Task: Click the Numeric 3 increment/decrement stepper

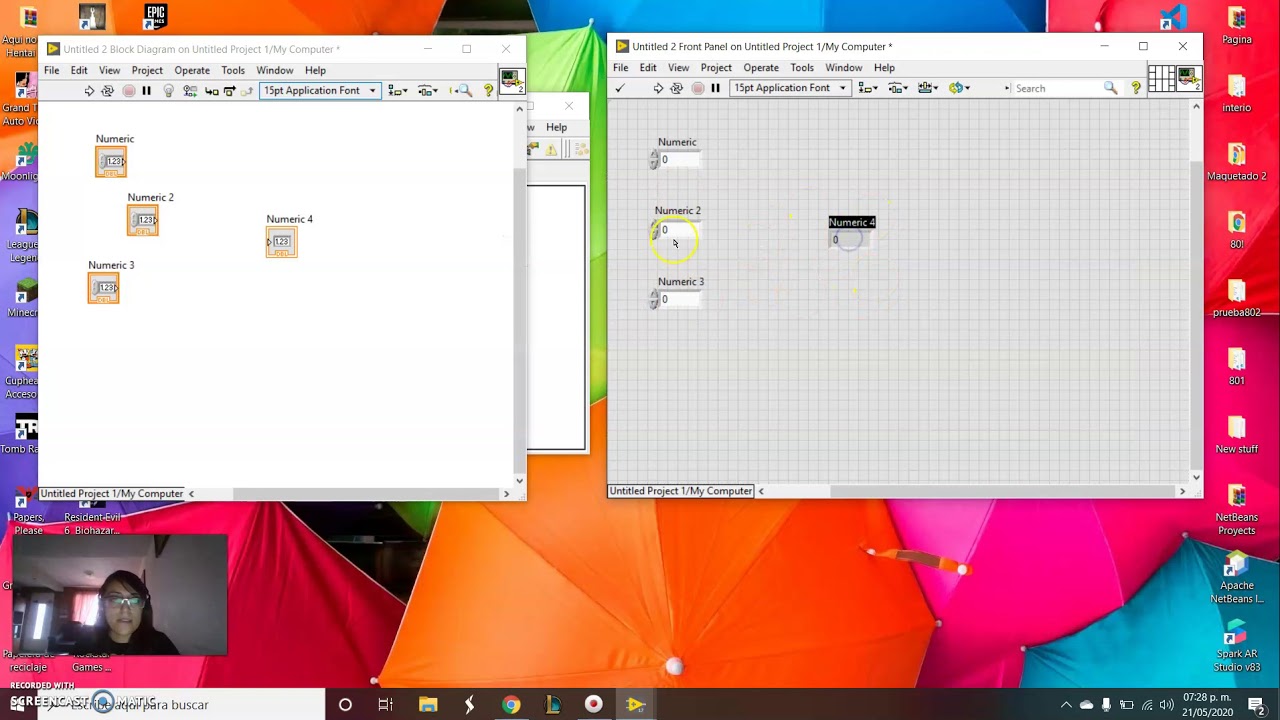Action: tap(654, 300)
